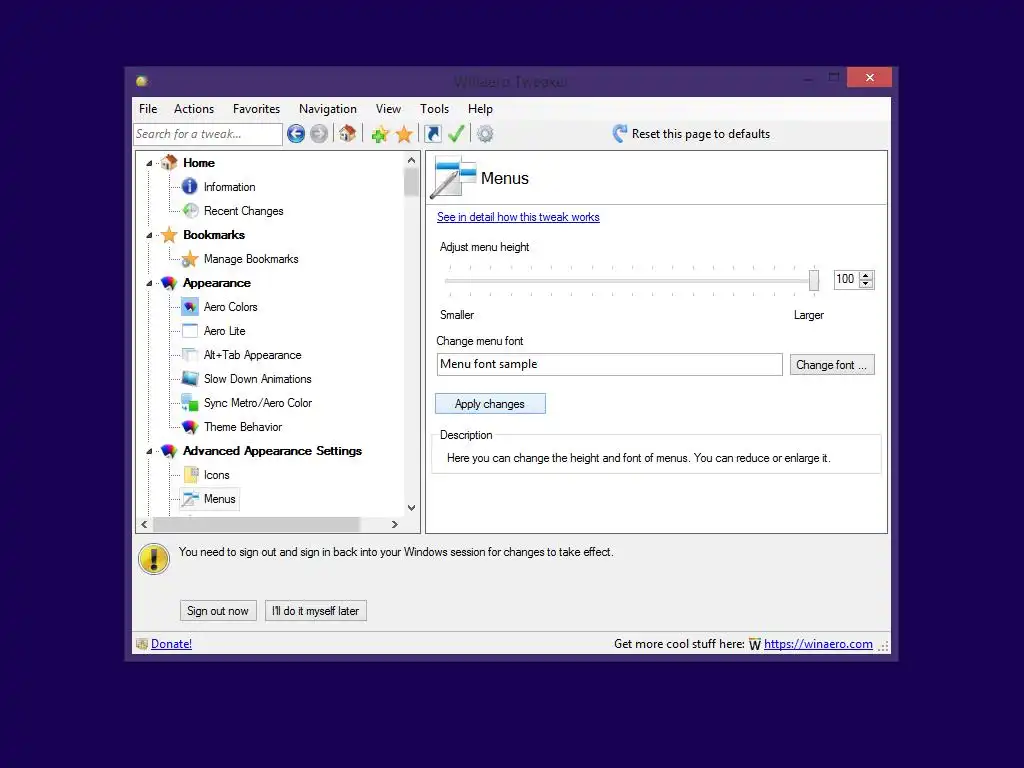Click the menu height slider track middle

point(630,281)
